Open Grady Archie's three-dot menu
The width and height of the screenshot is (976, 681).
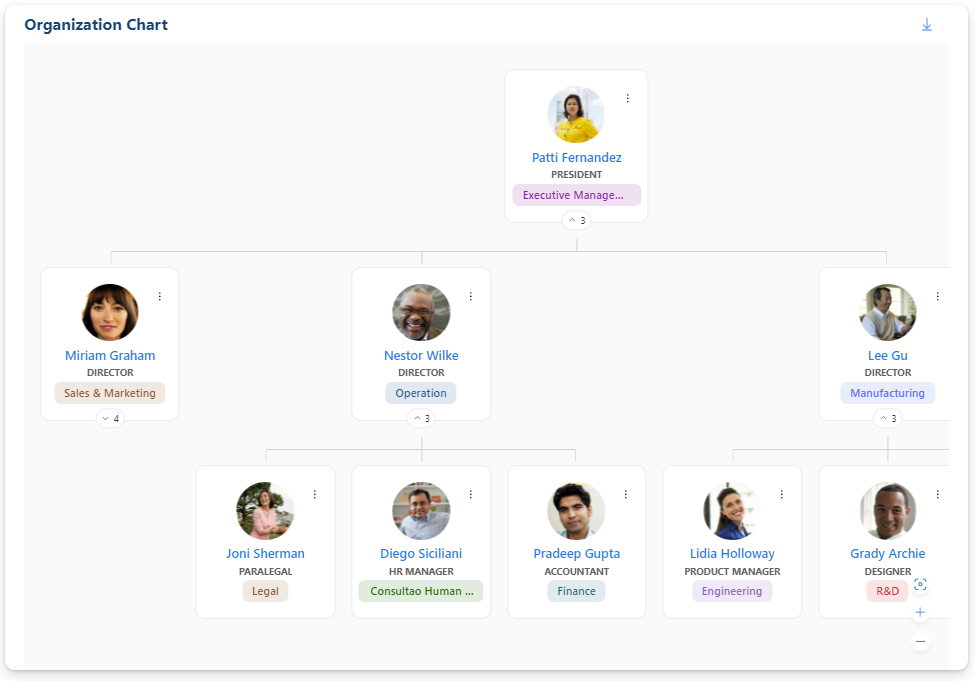(937, 494)
